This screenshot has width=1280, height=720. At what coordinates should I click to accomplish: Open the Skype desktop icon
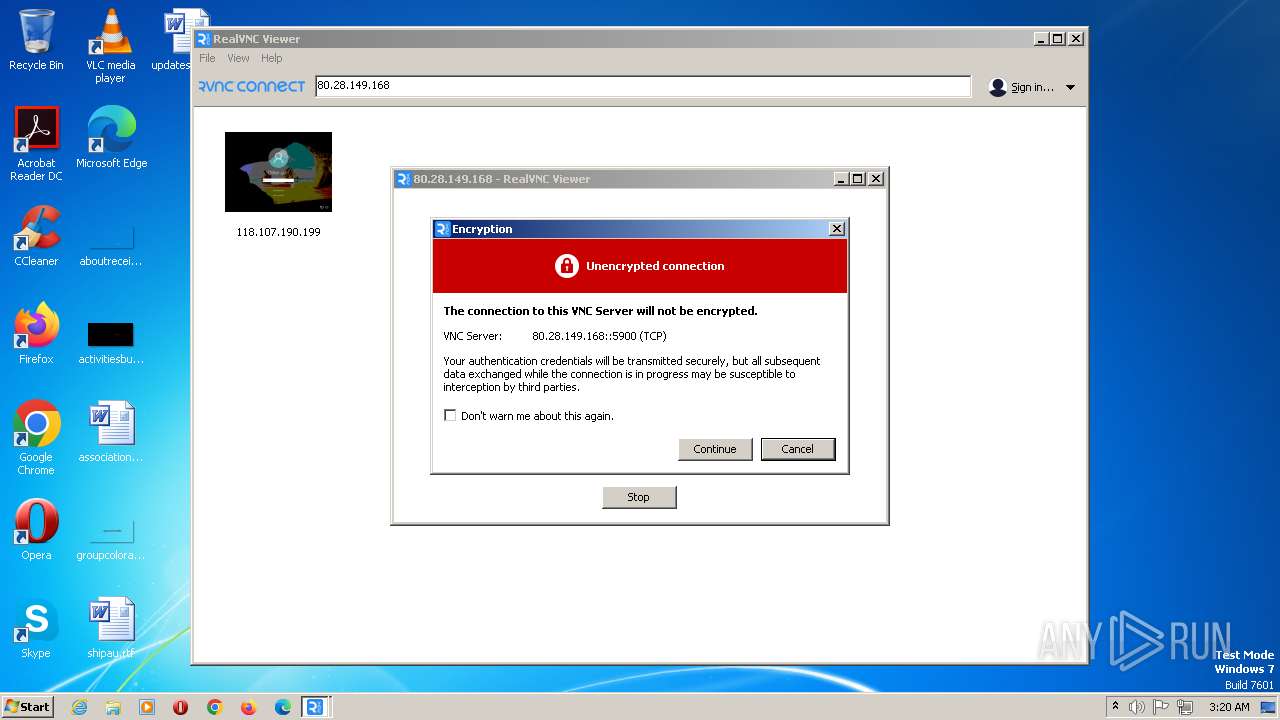[36, 628]
